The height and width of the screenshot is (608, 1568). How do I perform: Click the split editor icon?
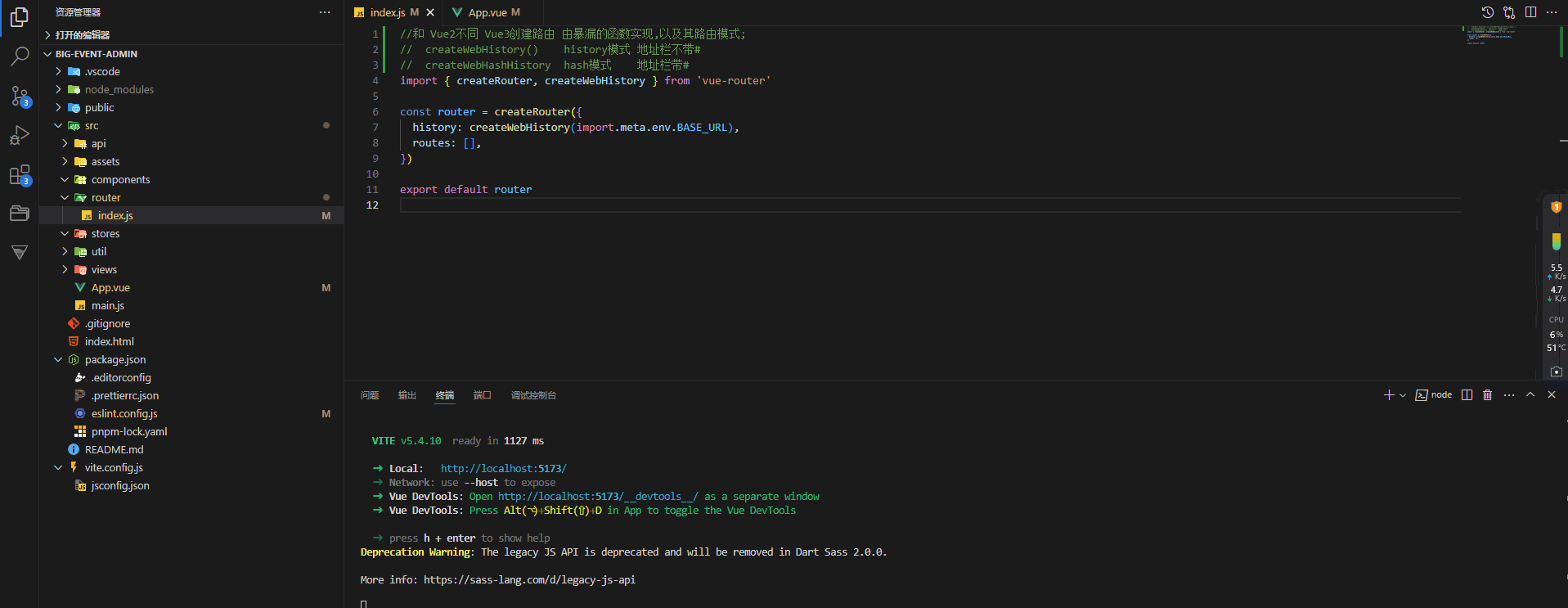[x=1530, y=12]
